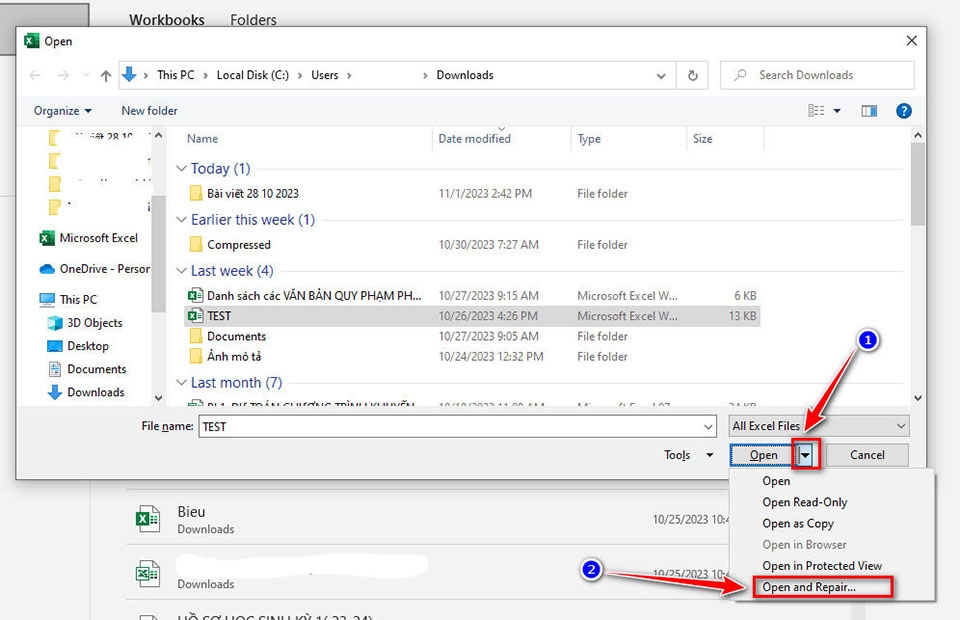Open the Help question mark icon
960x620 pixels.
click(x=904, y=111)
